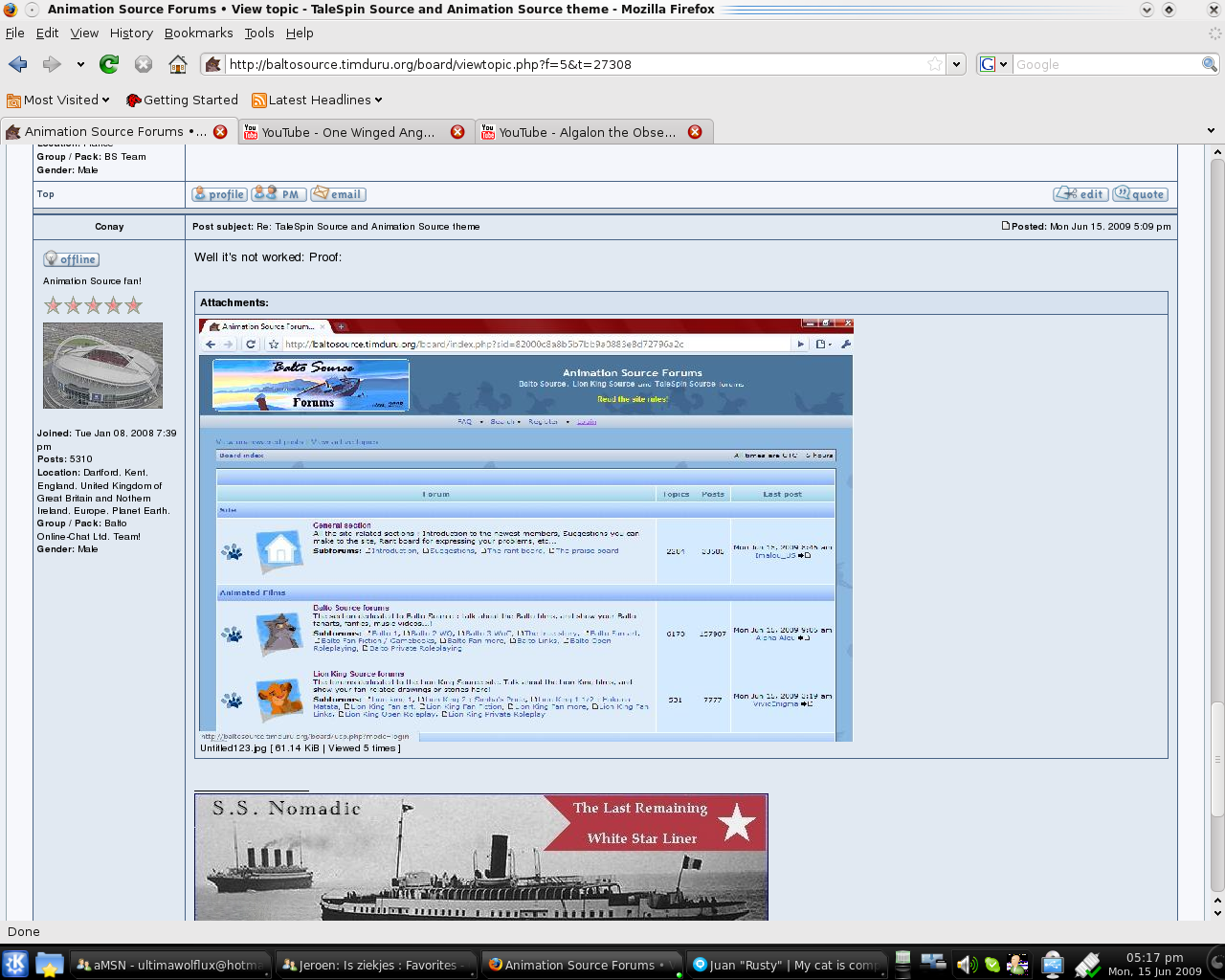Open the KDE application launcher menu
The image size is (1225, 980).
[14, 964]
